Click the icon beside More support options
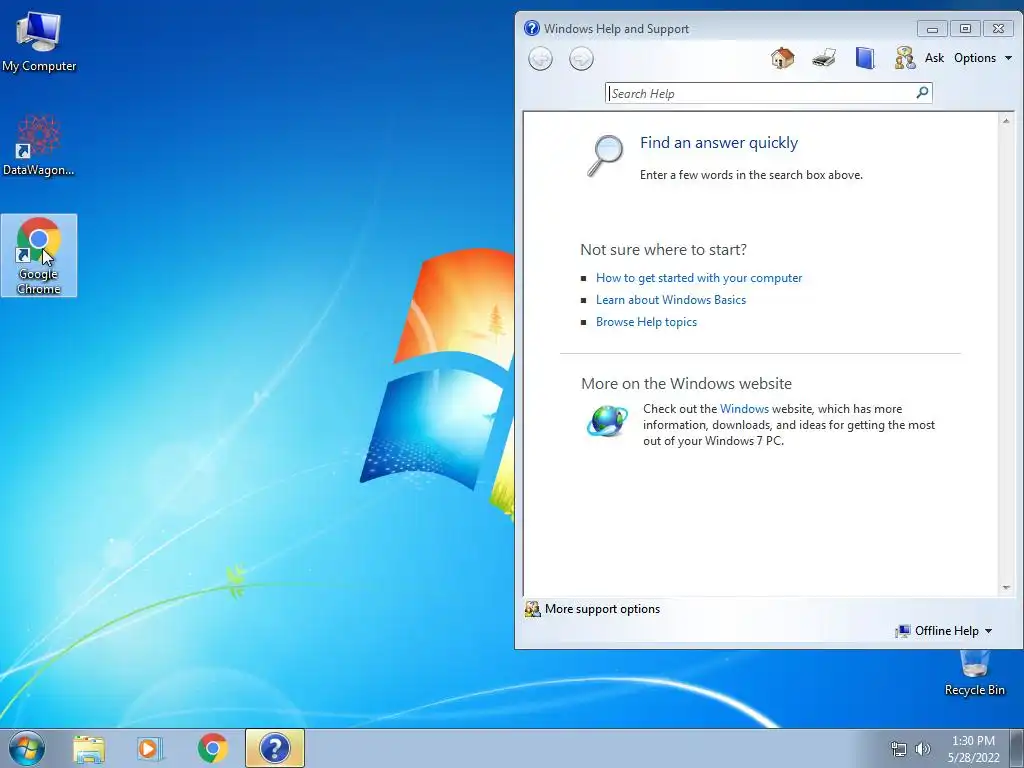This screenshot has width=1024, height=768. tap(533, 609)
